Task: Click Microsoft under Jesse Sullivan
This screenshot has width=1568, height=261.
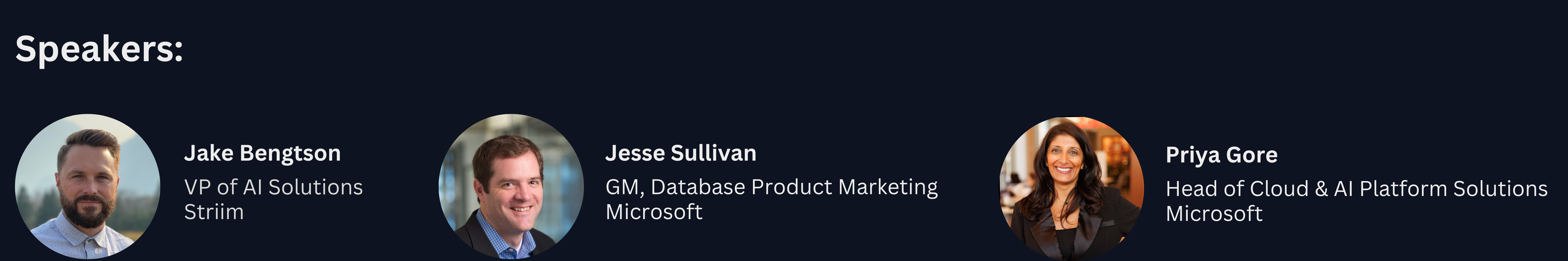Action: (654, 212)
